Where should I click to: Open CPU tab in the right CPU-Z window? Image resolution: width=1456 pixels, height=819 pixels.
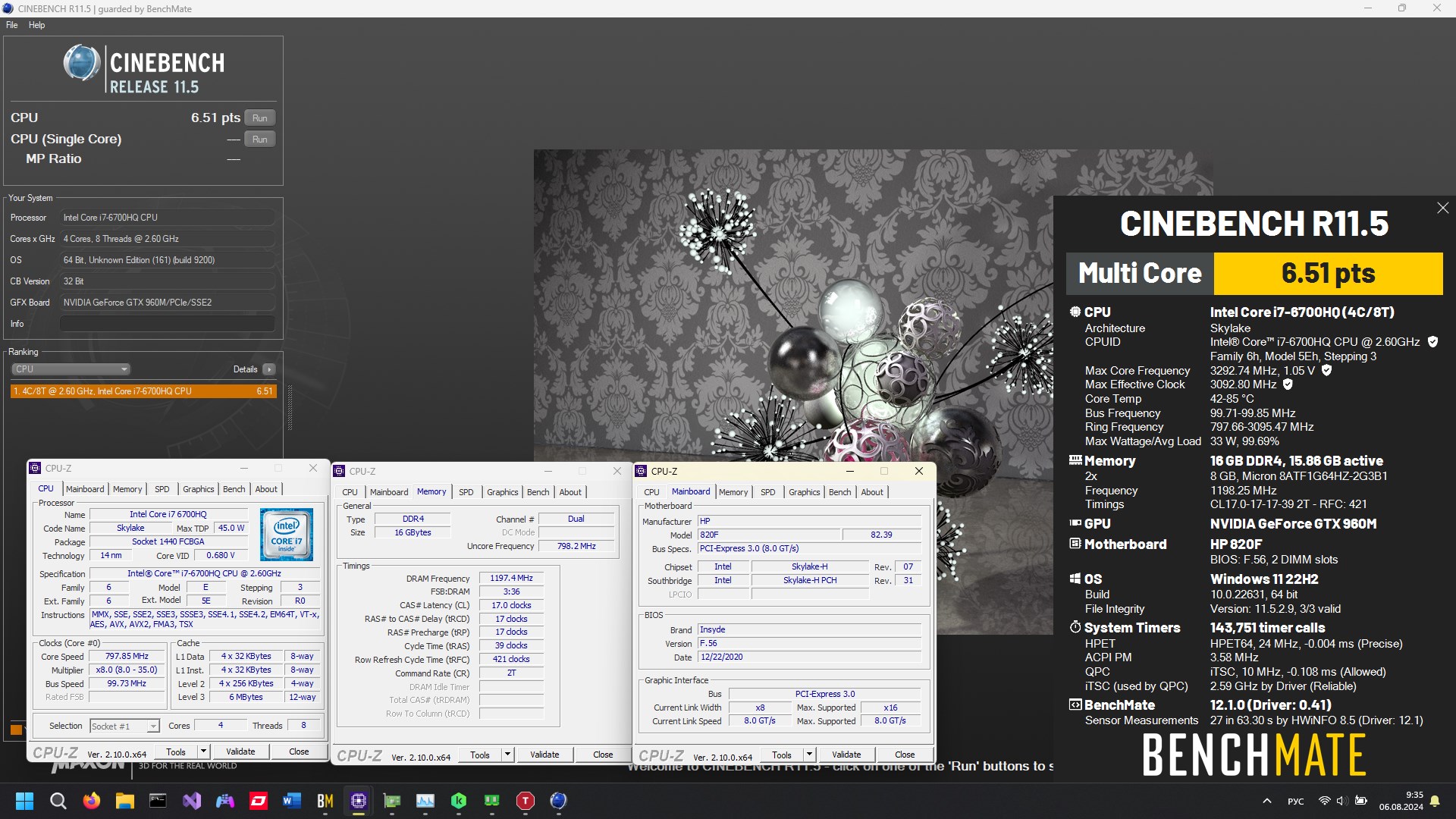click(x=651, y=492)
